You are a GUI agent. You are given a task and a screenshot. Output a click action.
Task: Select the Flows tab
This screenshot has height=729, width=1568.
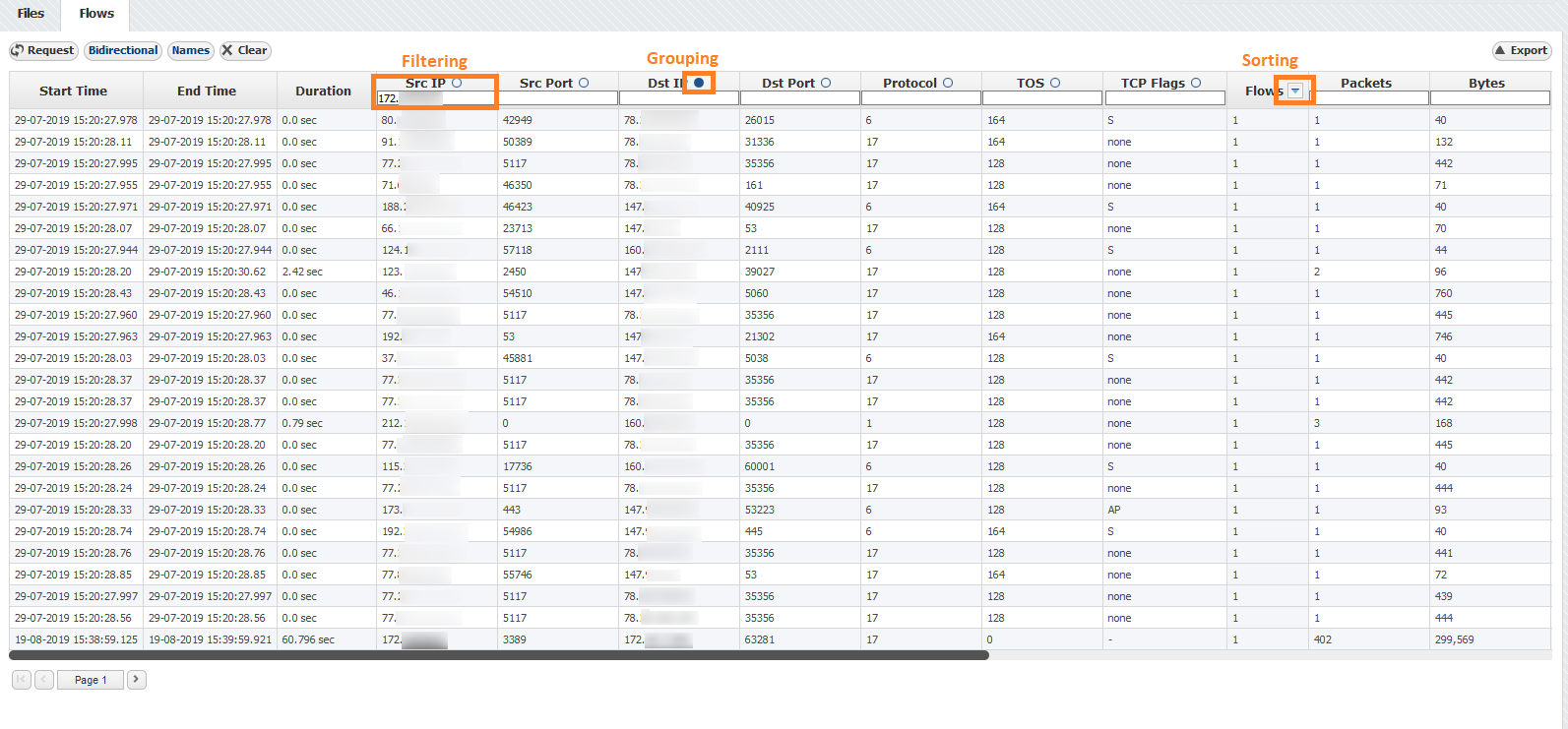click(96, 14)
